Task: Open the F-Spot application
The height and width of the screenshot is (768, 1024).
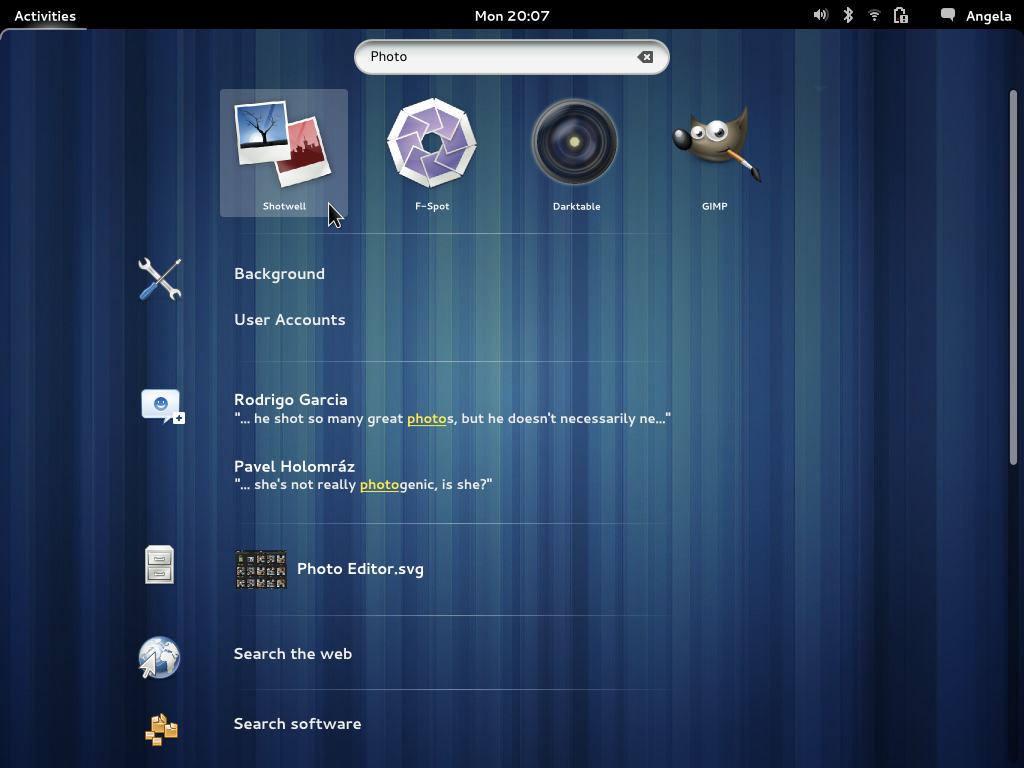Action: pyautogui.click(x=432, y=153)
